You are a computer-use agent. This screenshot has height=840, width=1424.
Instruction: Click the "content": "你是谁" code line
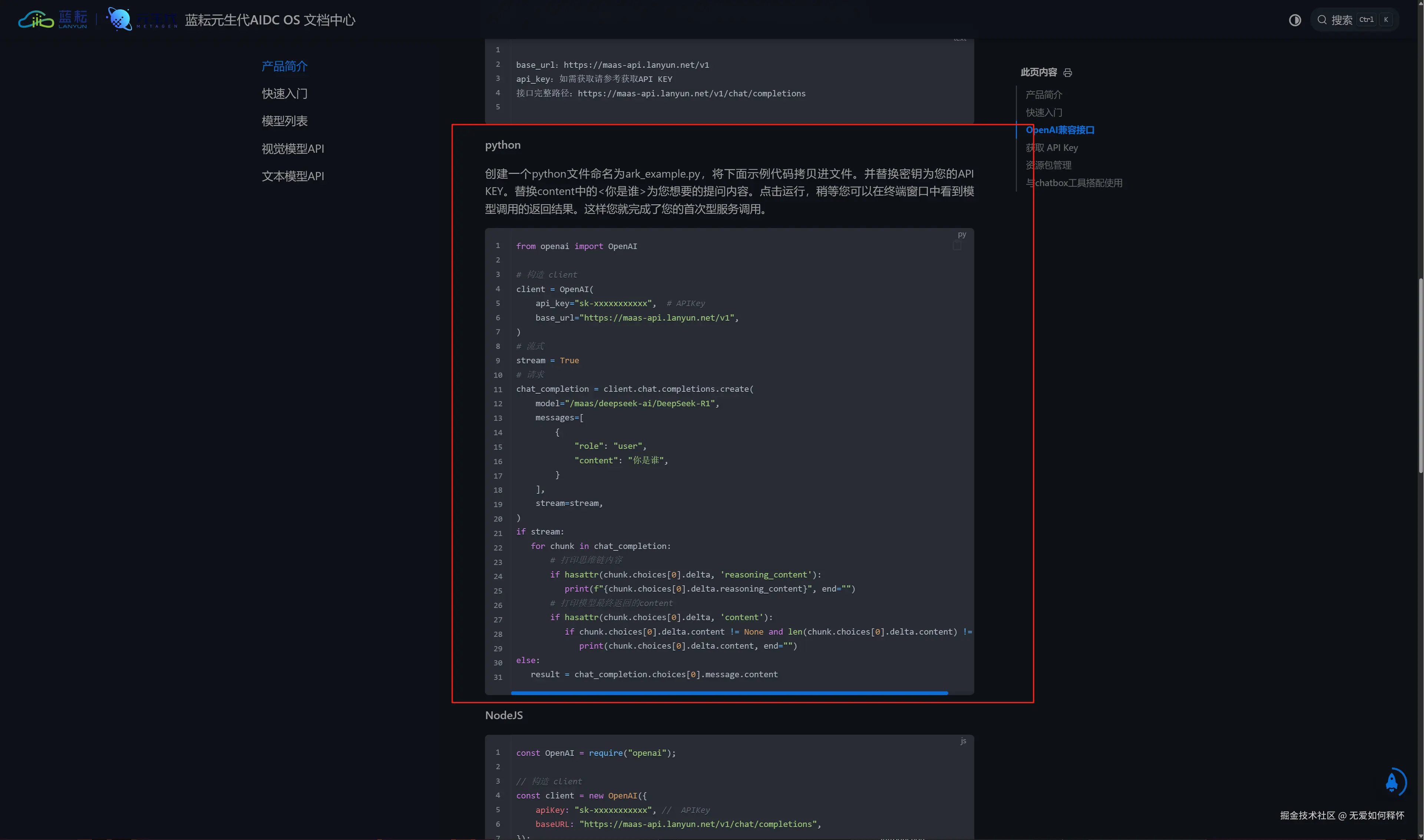(621, 461)
